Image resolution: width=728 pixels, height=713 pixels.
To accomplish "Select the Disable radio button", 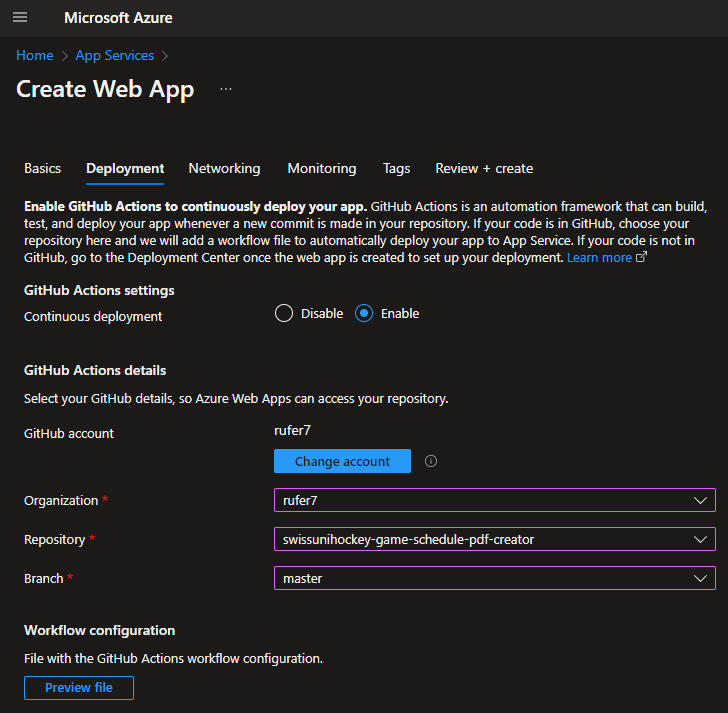I will tap(284, 313).
